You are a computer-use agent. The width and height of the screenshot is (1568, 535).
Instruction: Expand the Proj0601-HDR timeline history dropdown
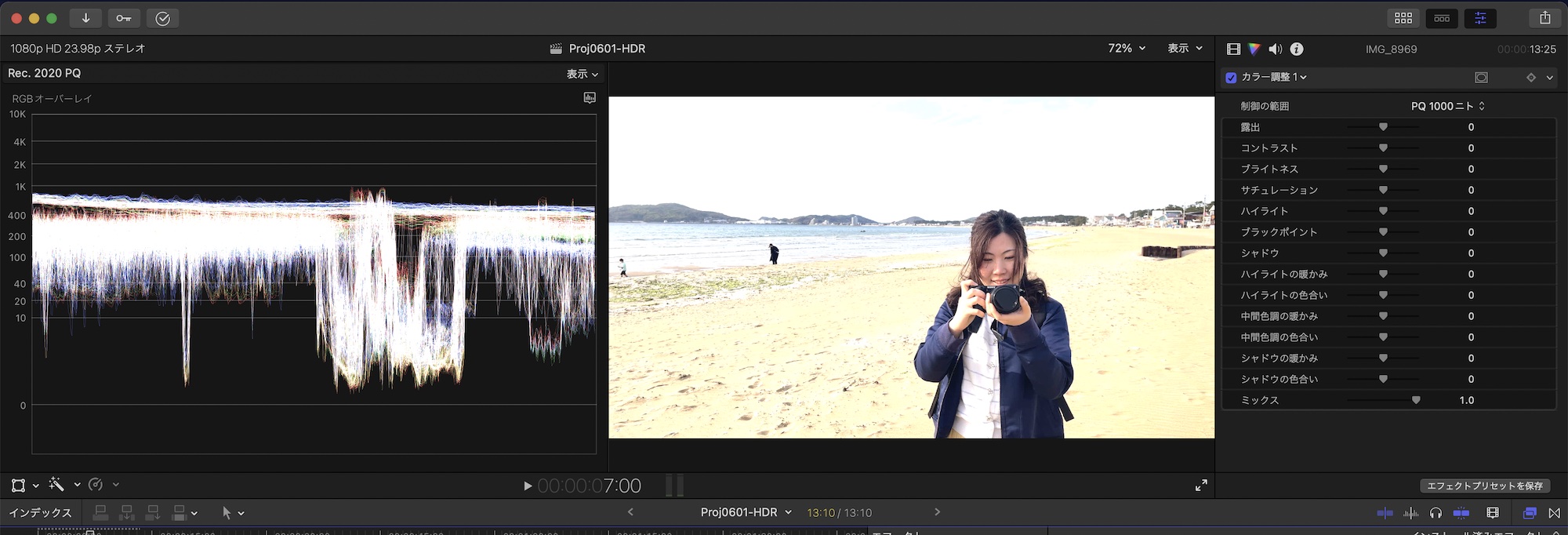point(788,512)
